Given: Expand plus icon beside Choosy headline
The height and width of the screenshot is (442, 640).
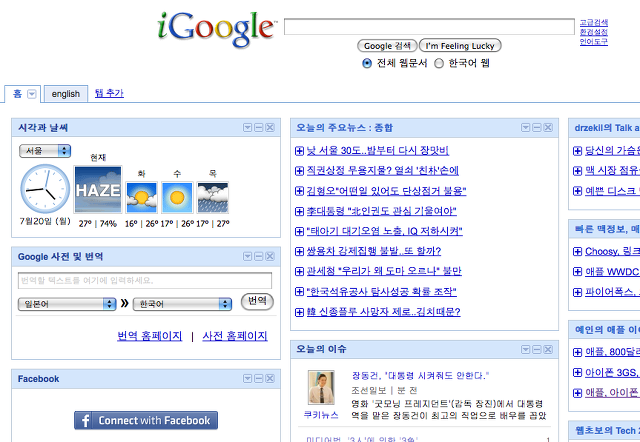Looking at the screenshot, I should pos(578,251).
